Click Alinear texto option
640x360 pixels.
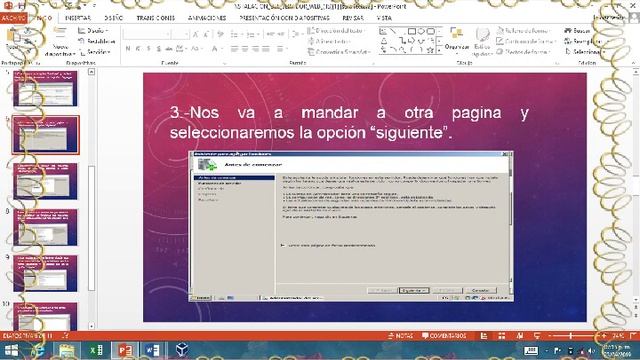[330, 41]
